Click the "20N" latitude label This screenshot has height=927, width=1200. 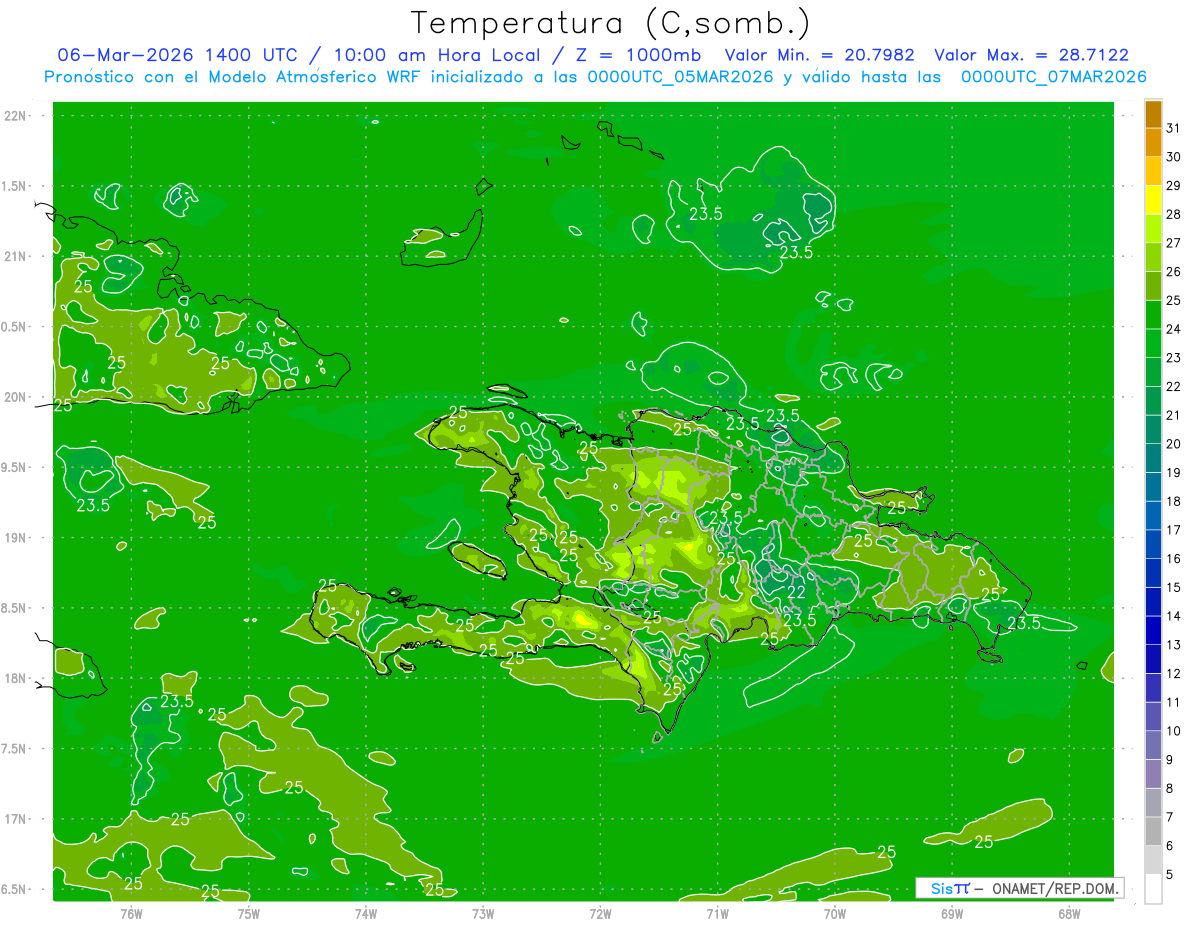pos(17,397)
